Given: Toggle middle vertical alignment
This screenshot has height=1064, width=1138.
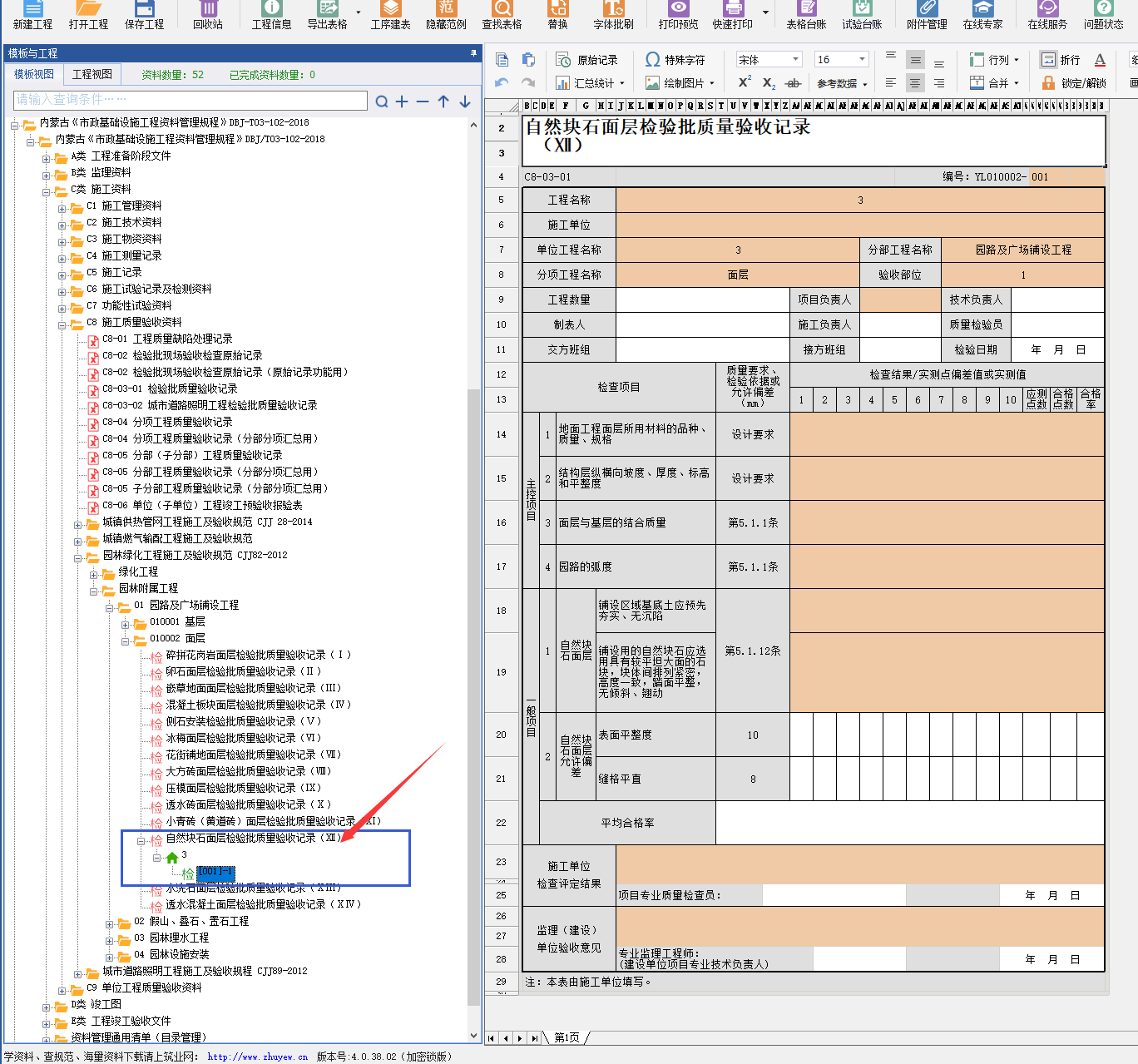Looking at the screenshot, I should coord(915,59).
